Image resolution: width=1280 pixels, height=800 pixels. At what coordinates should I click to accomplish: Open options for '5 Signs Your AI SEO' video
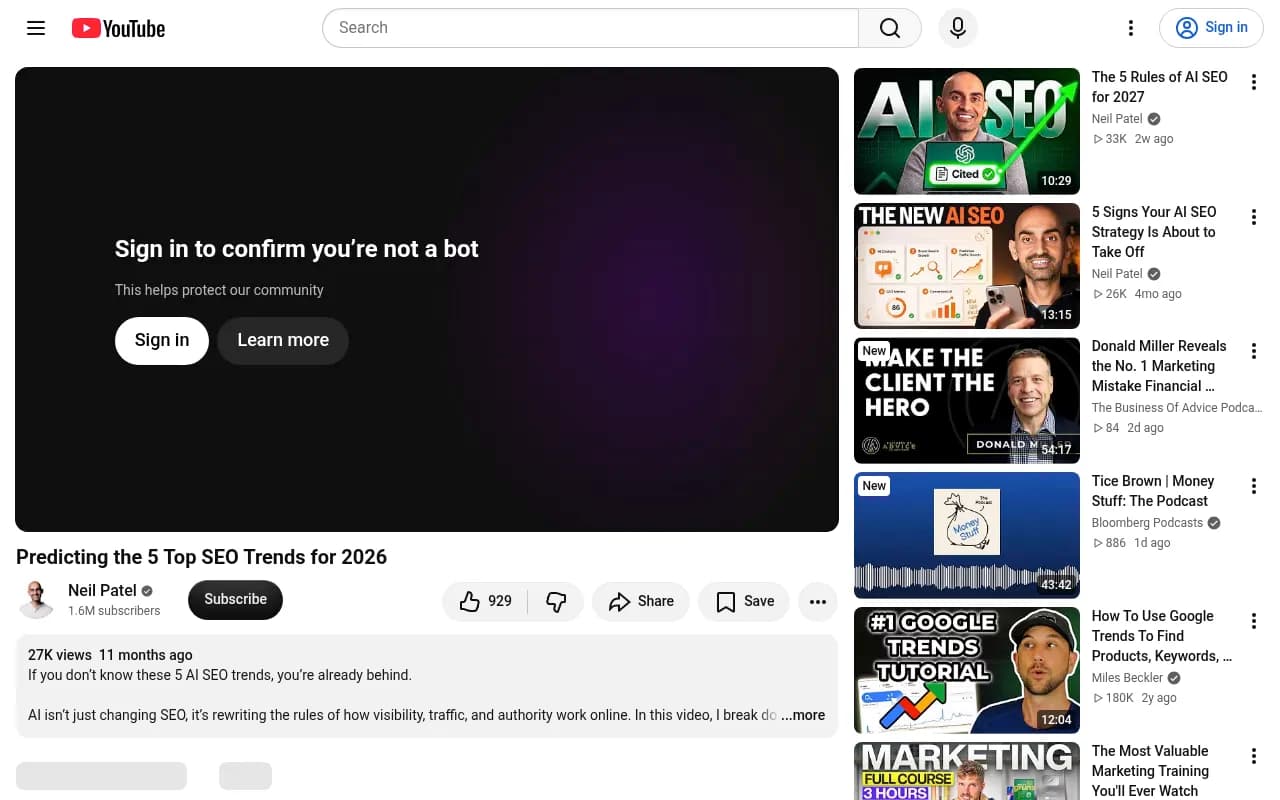click(x=1253, y=217)
